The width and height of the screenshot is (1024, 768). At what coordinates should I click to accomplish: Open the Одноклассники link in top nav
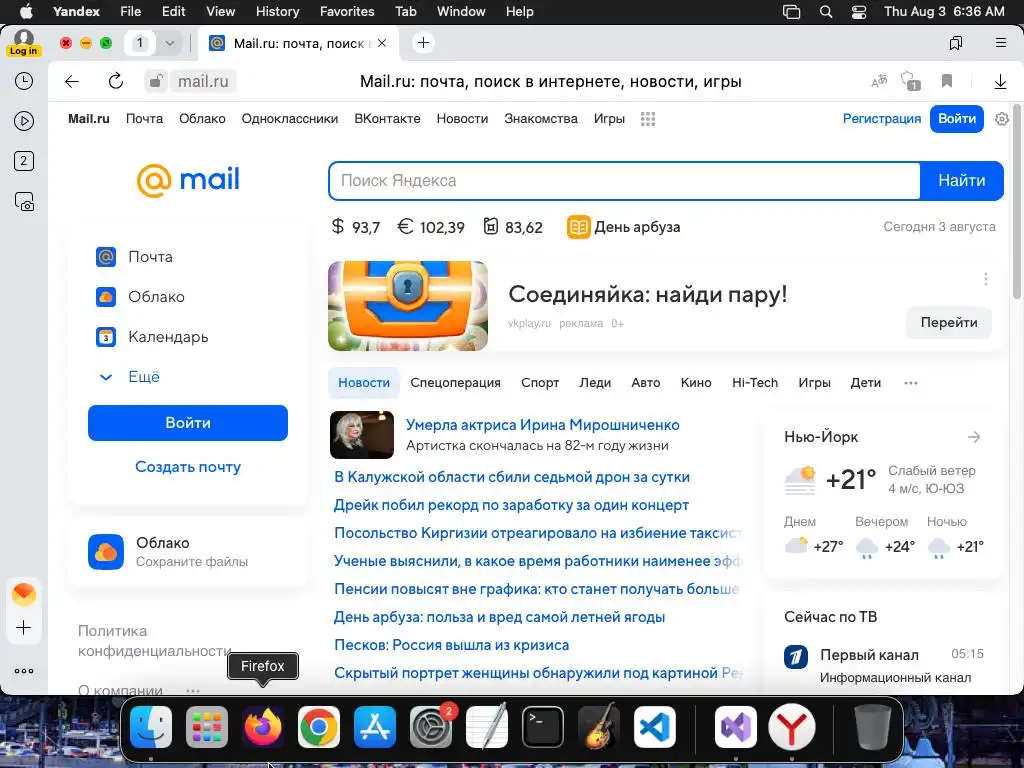[x=290, y=119]
